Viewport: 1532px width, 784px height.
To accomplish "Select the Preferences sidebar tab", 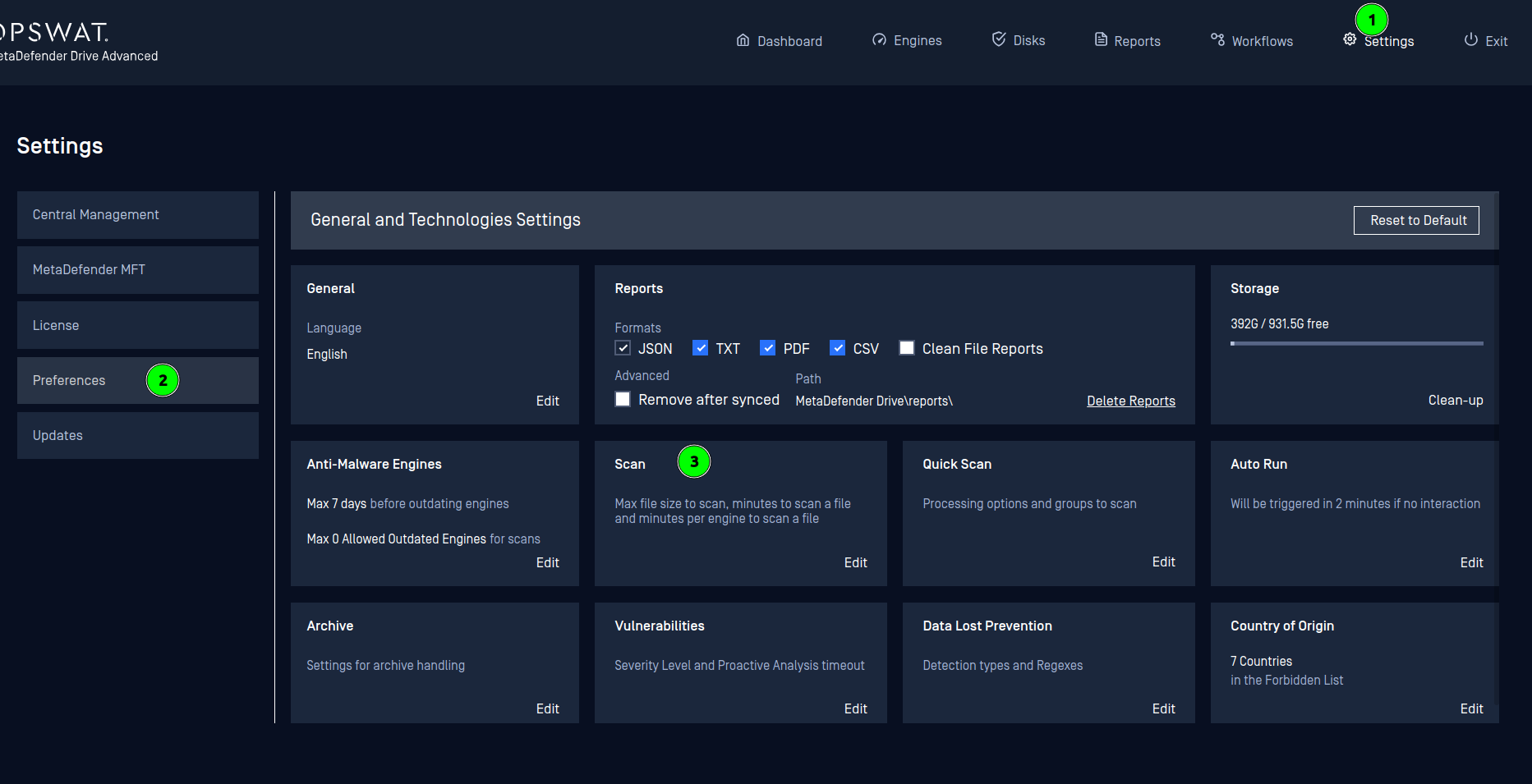I will click(x=138, y=380).
